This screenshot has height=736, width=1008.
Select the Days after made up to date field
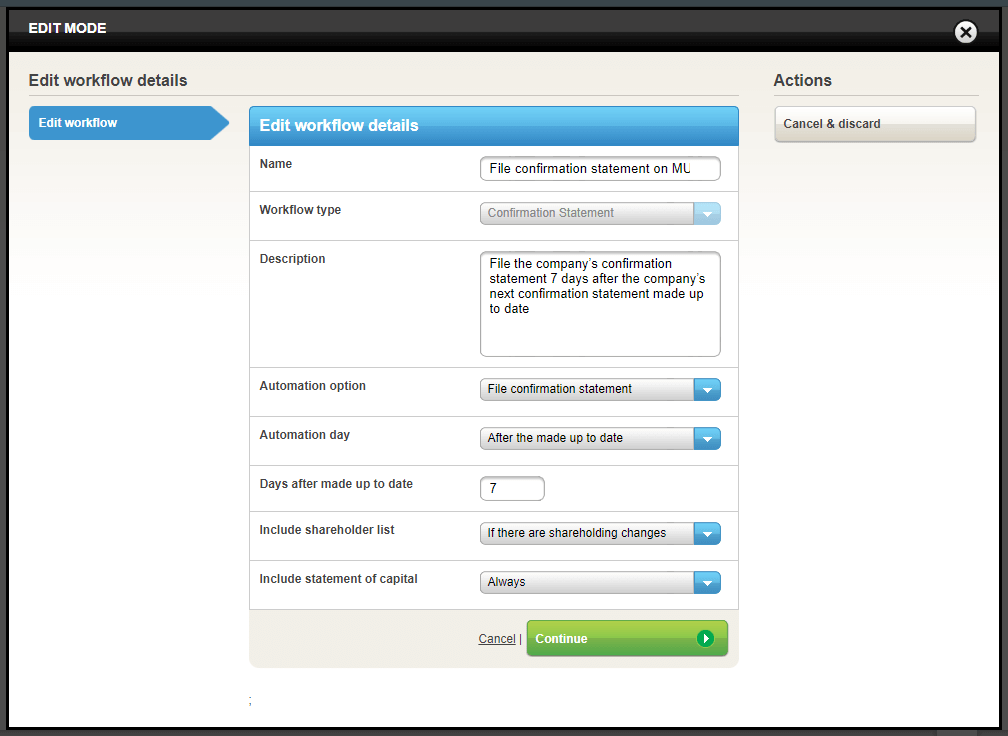(512, 489)
